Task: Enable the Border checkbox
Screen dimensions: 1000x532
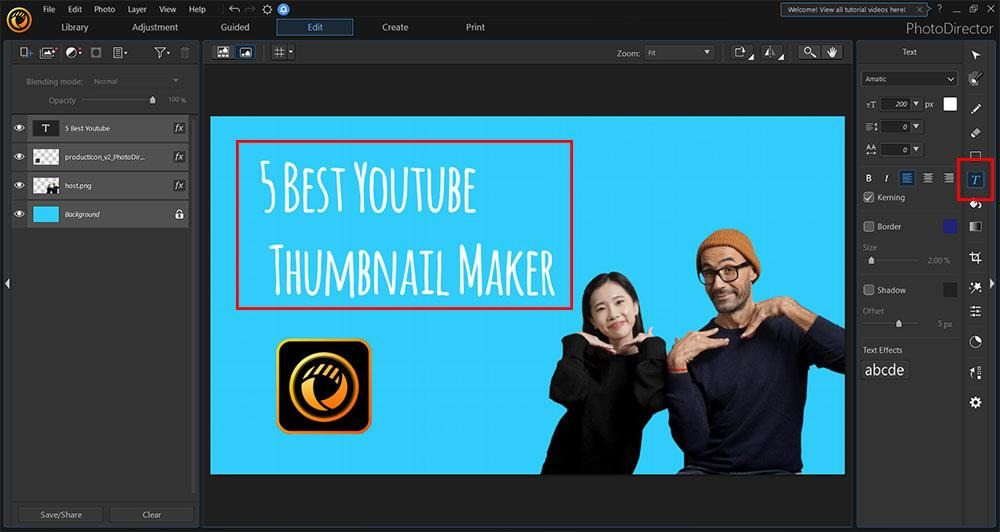Action: point(869,226)
